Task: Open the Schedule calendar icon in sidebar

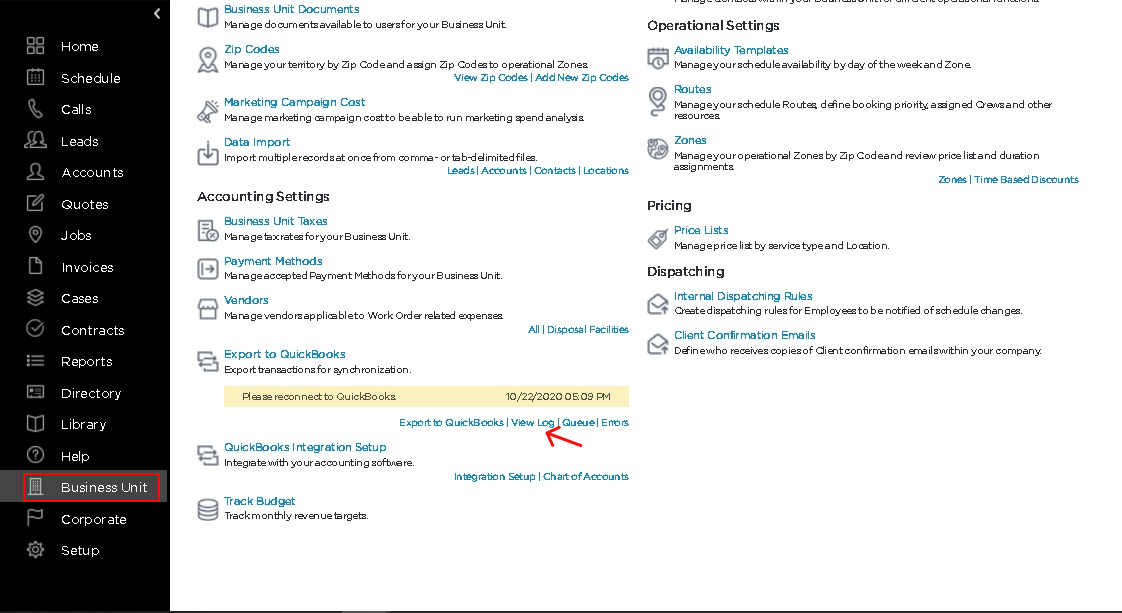Action: pos(35,77)
